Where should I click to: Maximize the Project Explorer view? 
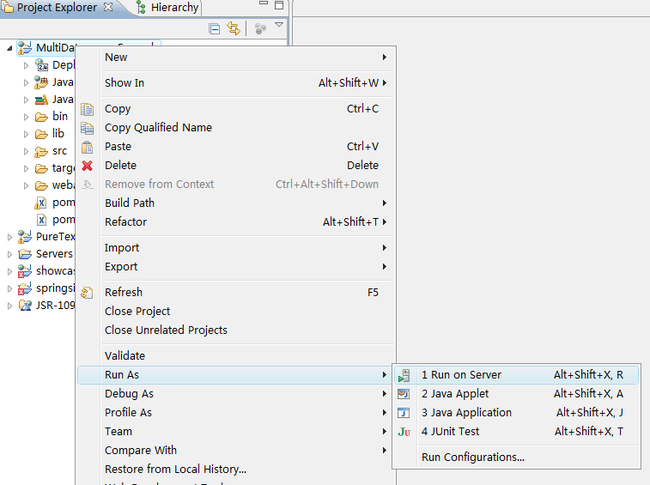pyautogui.click(x=279, y=5)
